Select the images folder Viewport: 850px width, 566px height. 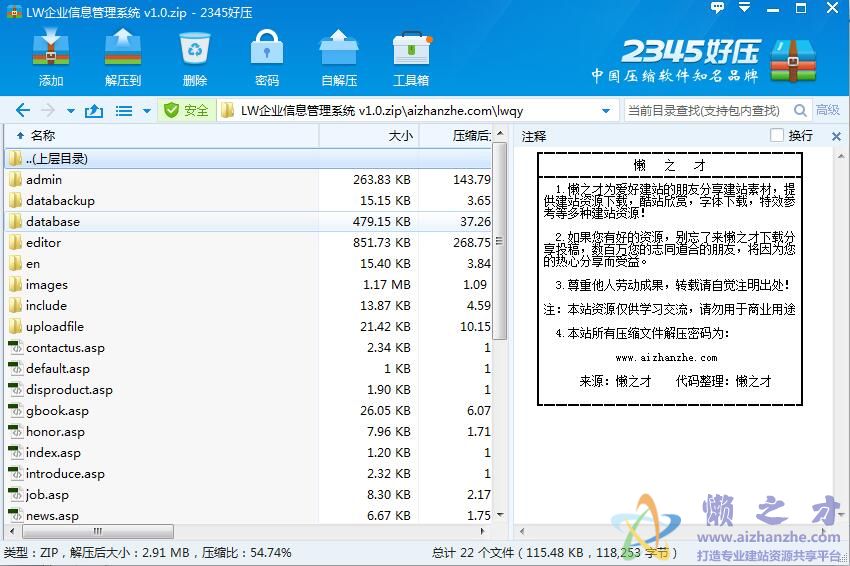(x=248, y=285)
